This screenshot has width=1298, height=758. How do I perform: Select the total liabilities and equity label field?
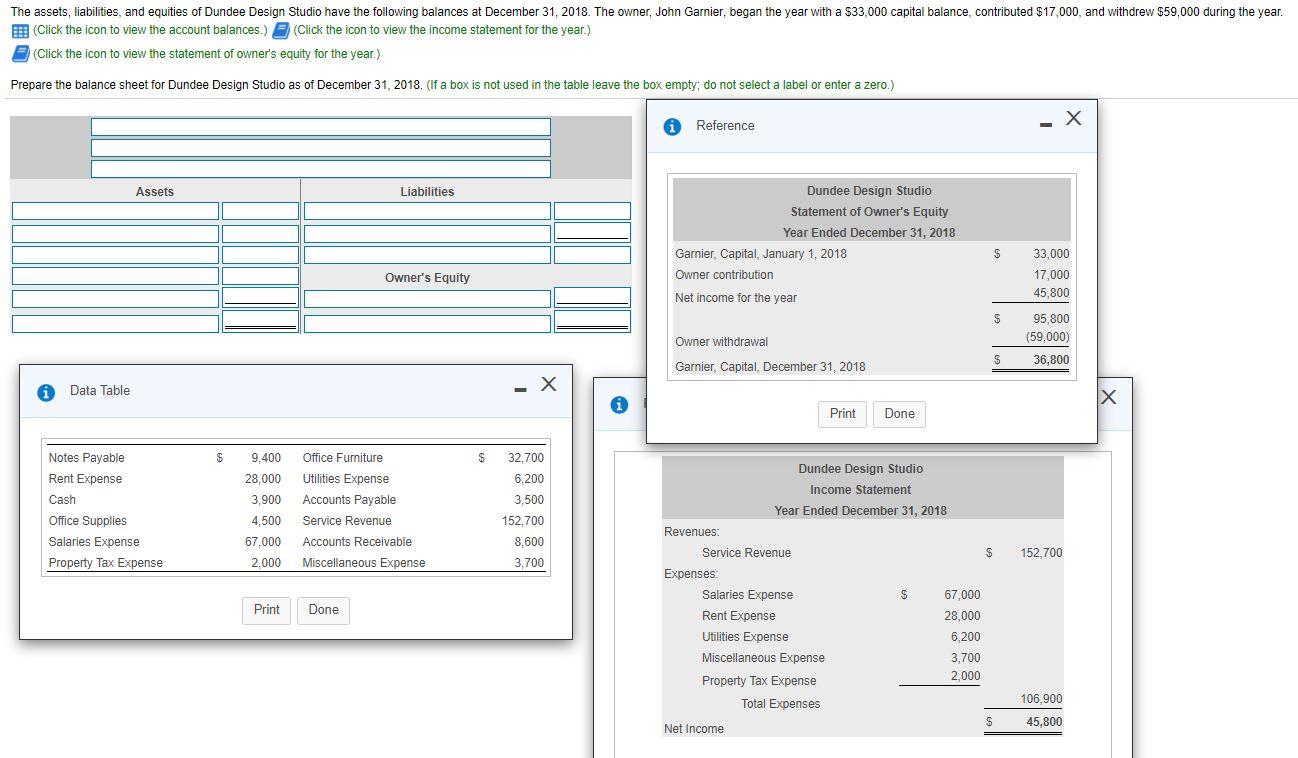click(x=427, y=324)
